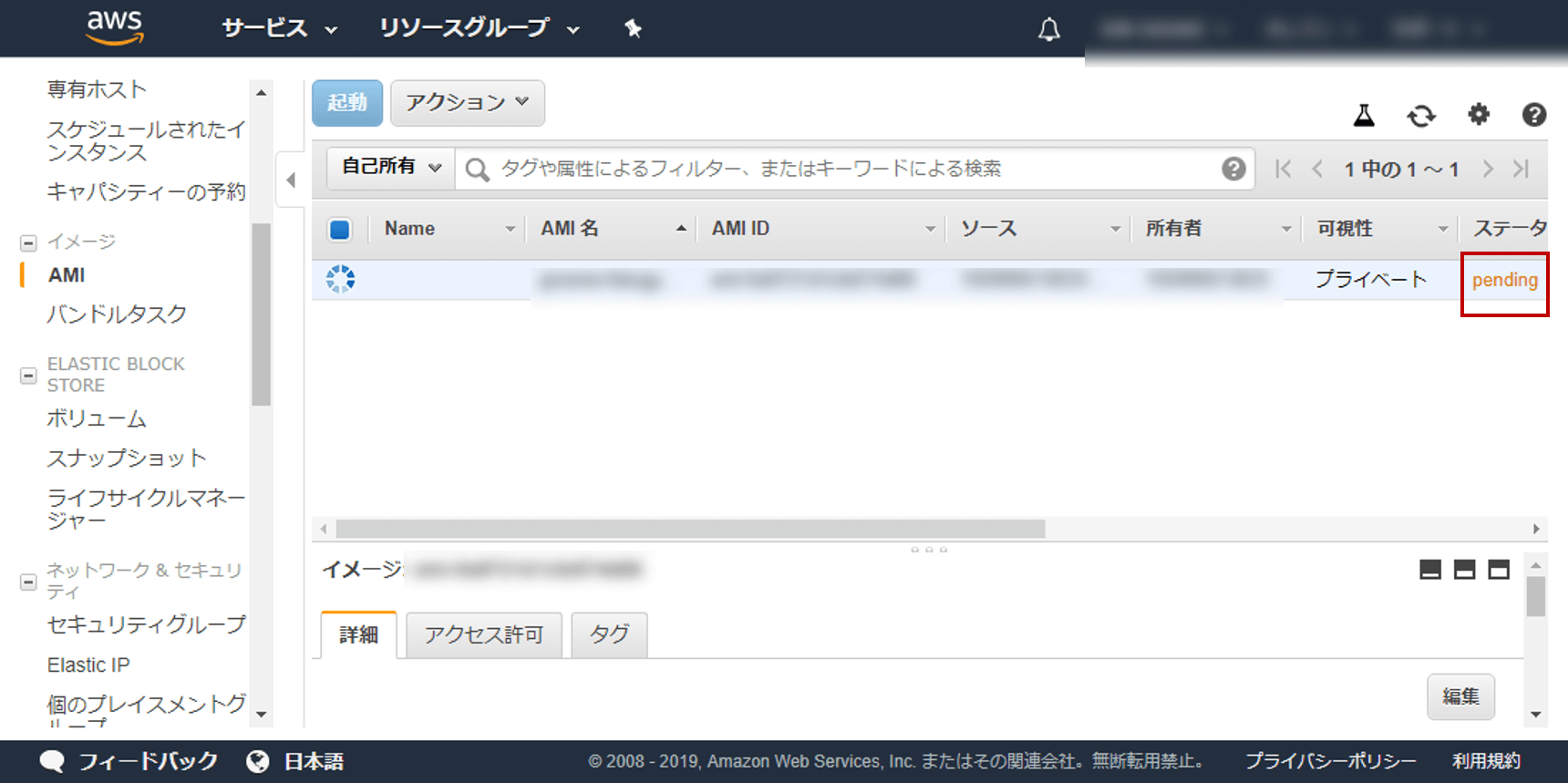Open キャパシティーの予約 in the sidebar
This screenshot has width=1568, height=783.
click(x=146, y=192)
